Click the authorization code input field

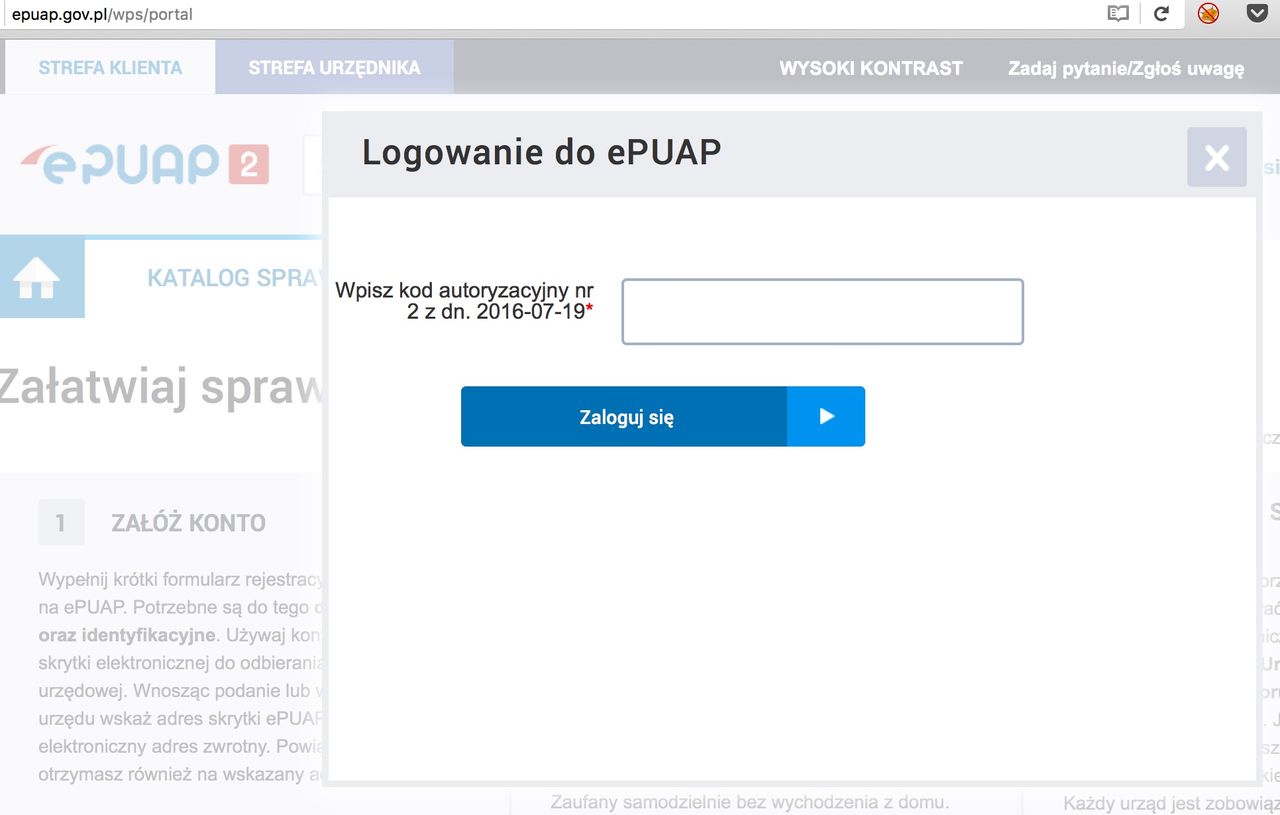pos(822,311)
